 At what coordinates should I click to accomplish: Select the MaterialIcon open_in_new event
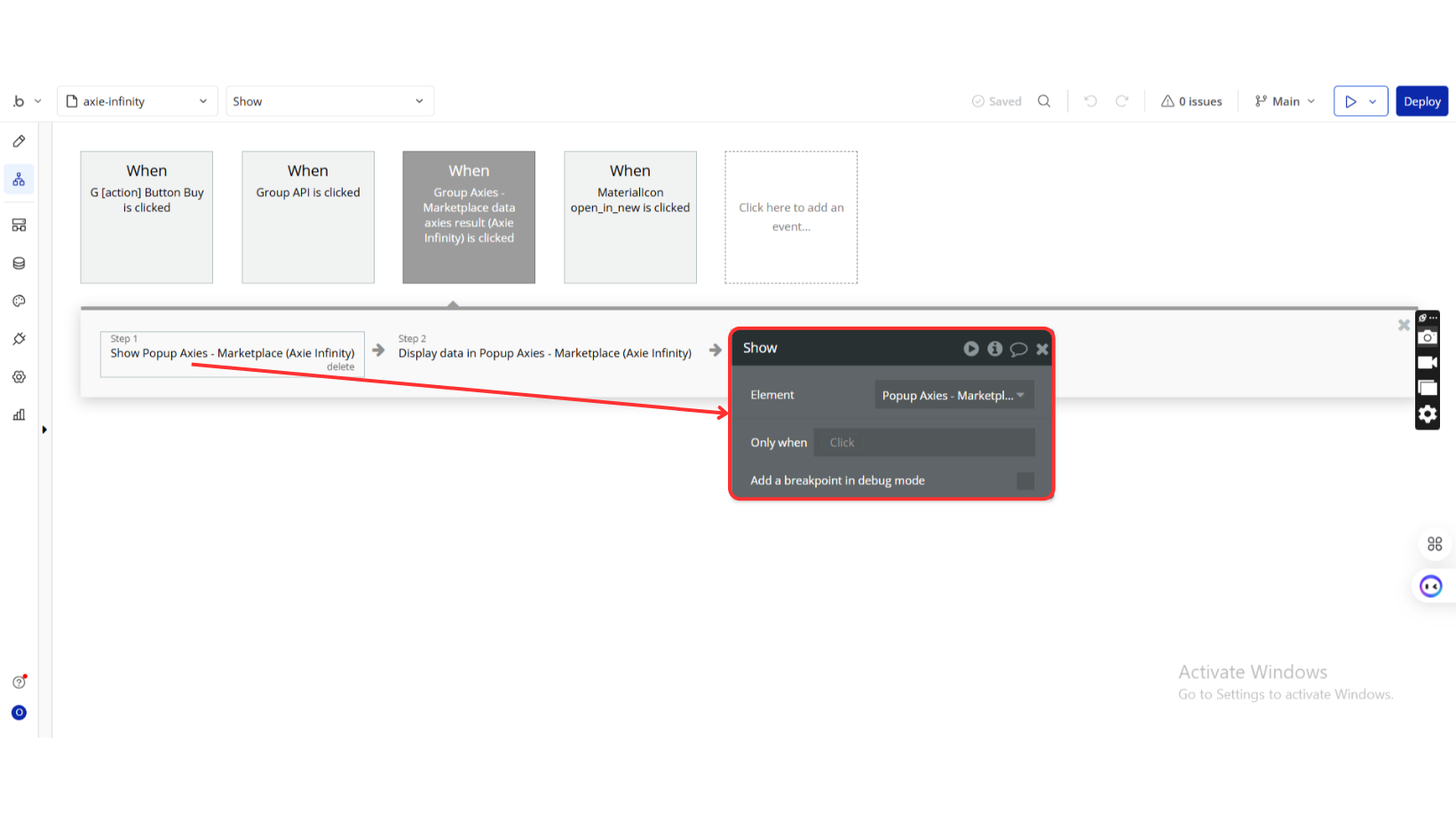coord(630,217)
